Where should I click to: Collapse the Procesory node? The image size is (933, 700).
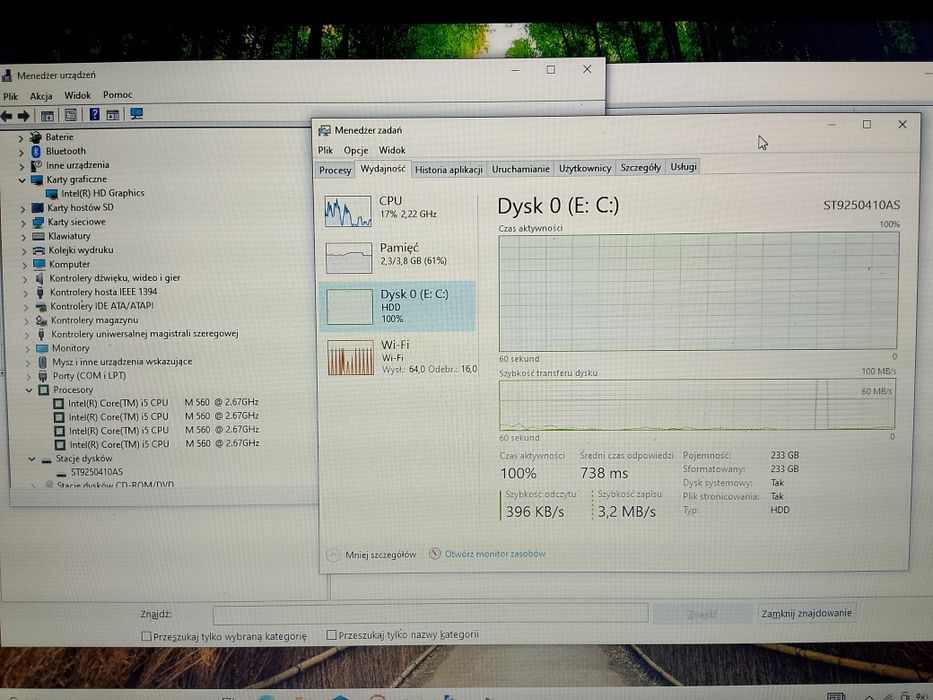(x=29, y=390)
